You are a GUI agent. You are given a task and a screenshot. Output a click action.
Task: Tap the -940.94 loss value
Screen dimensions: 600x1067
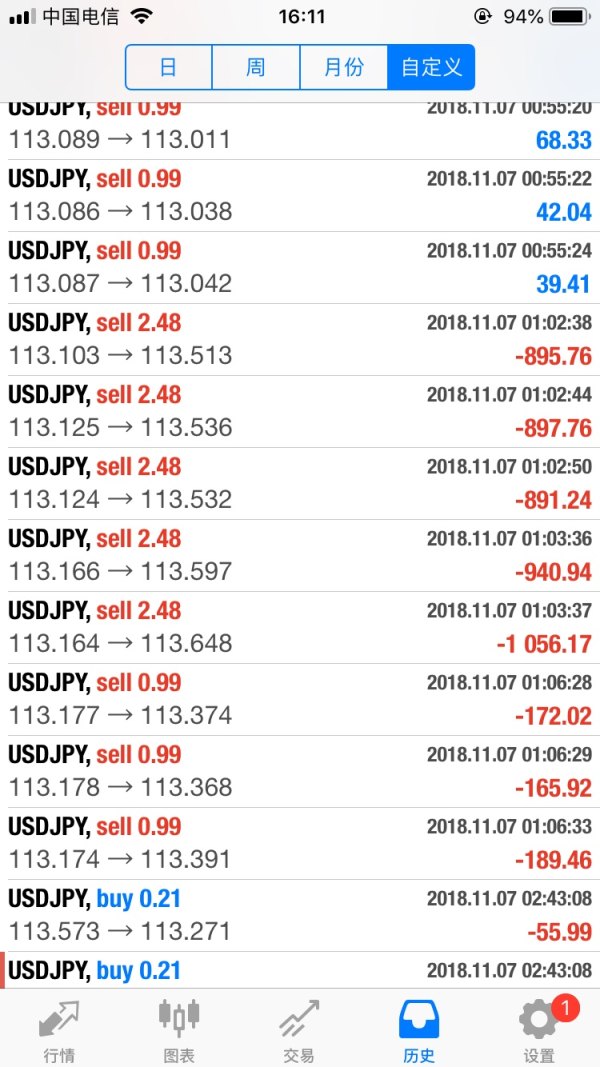click(x=553, y=572)
